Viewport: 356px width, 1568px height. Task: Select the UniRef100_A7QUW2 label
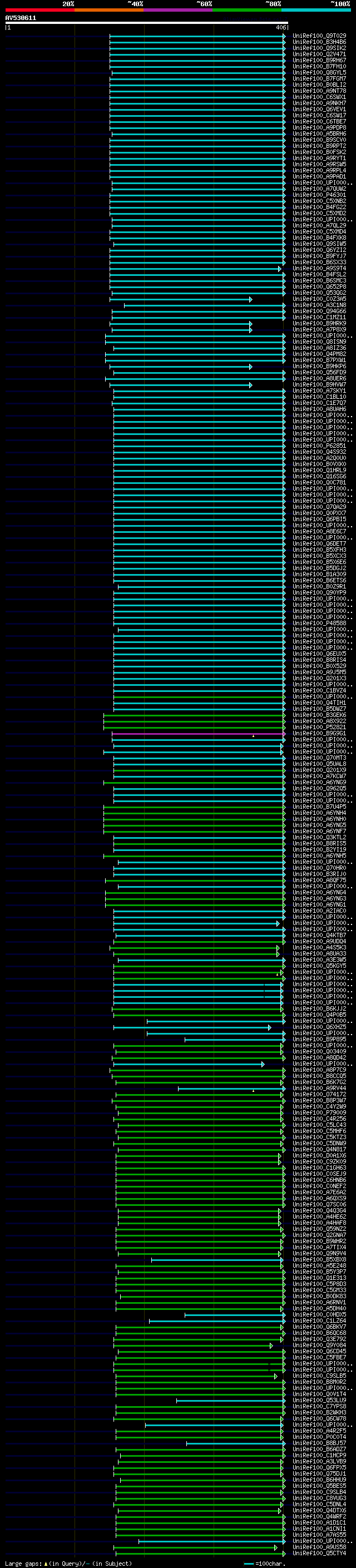319,189
